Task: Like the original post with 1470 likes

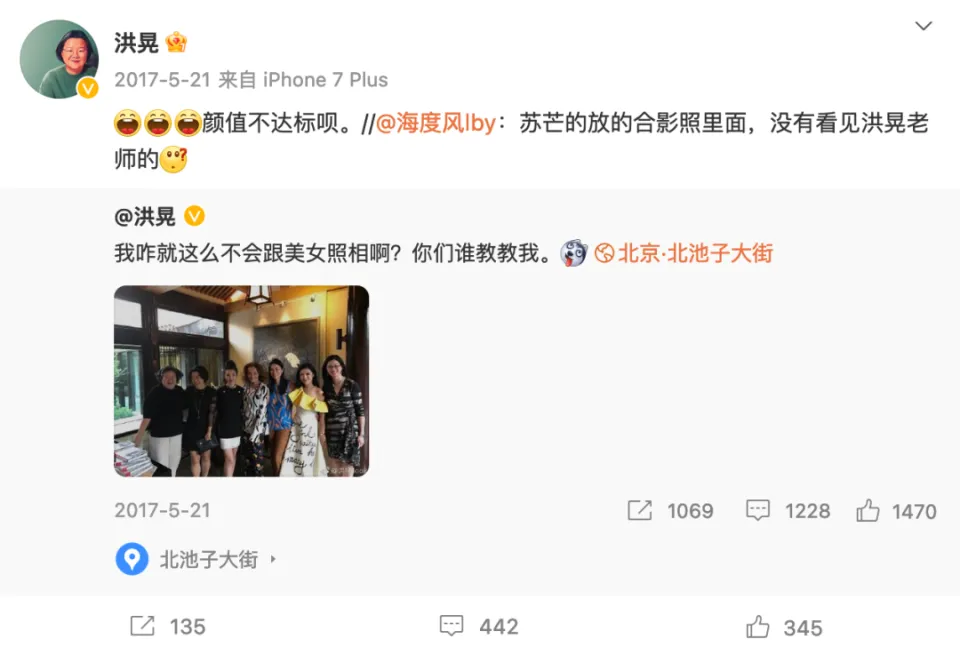Action: click(x=868, y=510)
